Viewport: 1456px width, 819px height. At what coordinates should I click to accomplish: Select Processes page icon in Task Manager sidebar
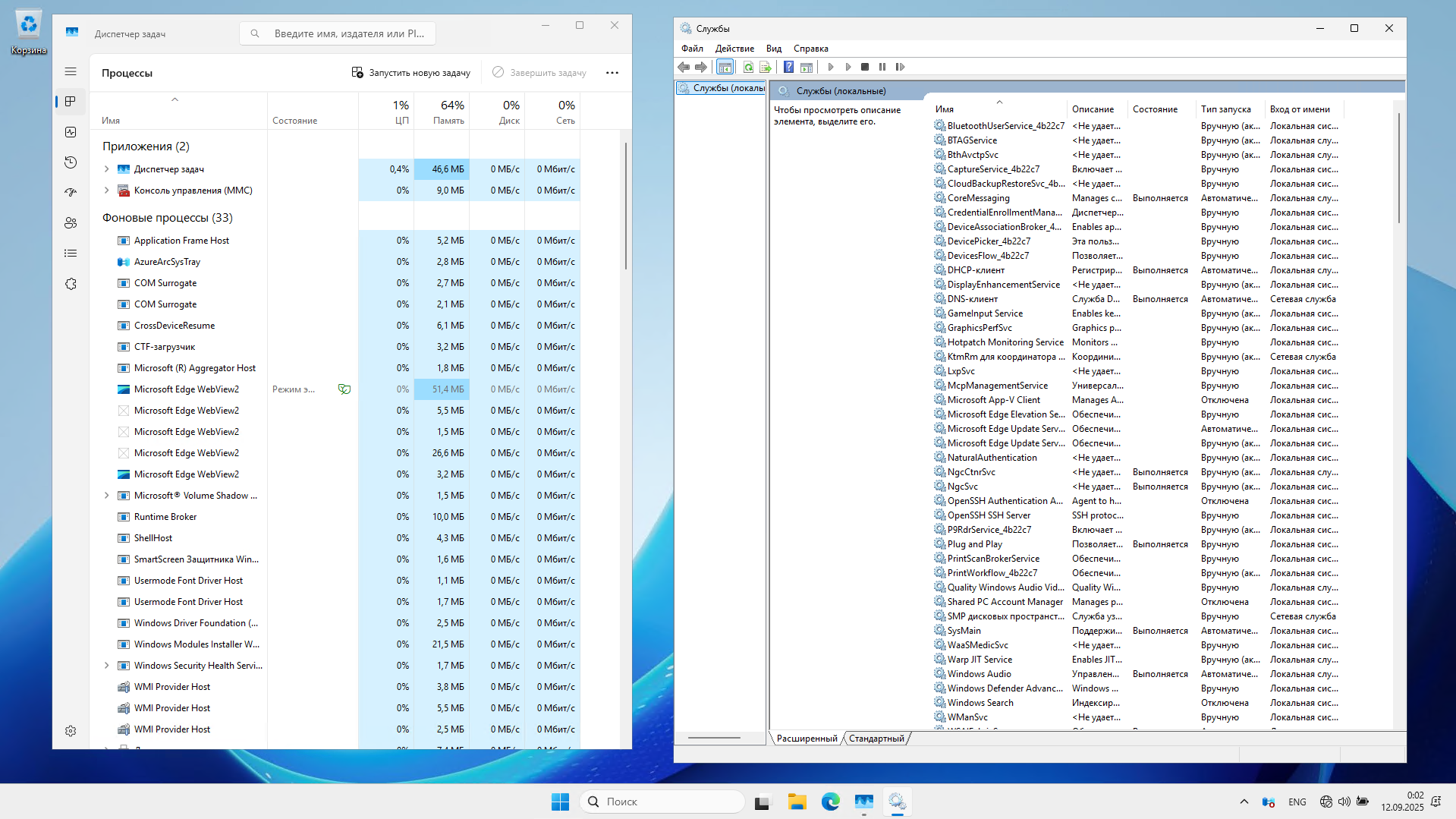[71, 102]
